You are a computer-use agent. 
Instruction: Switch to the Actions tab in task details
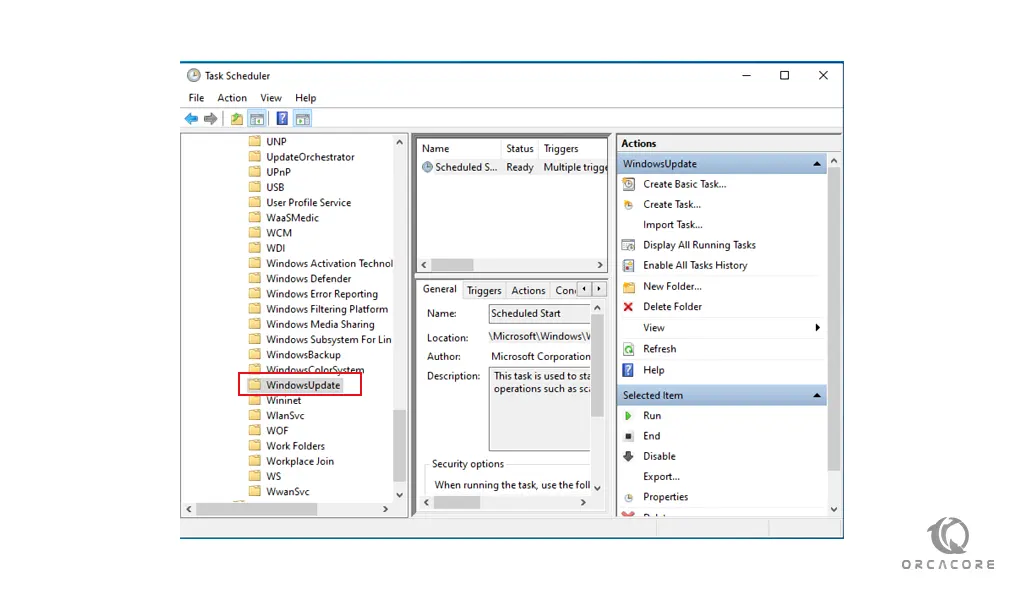[528, 291]
